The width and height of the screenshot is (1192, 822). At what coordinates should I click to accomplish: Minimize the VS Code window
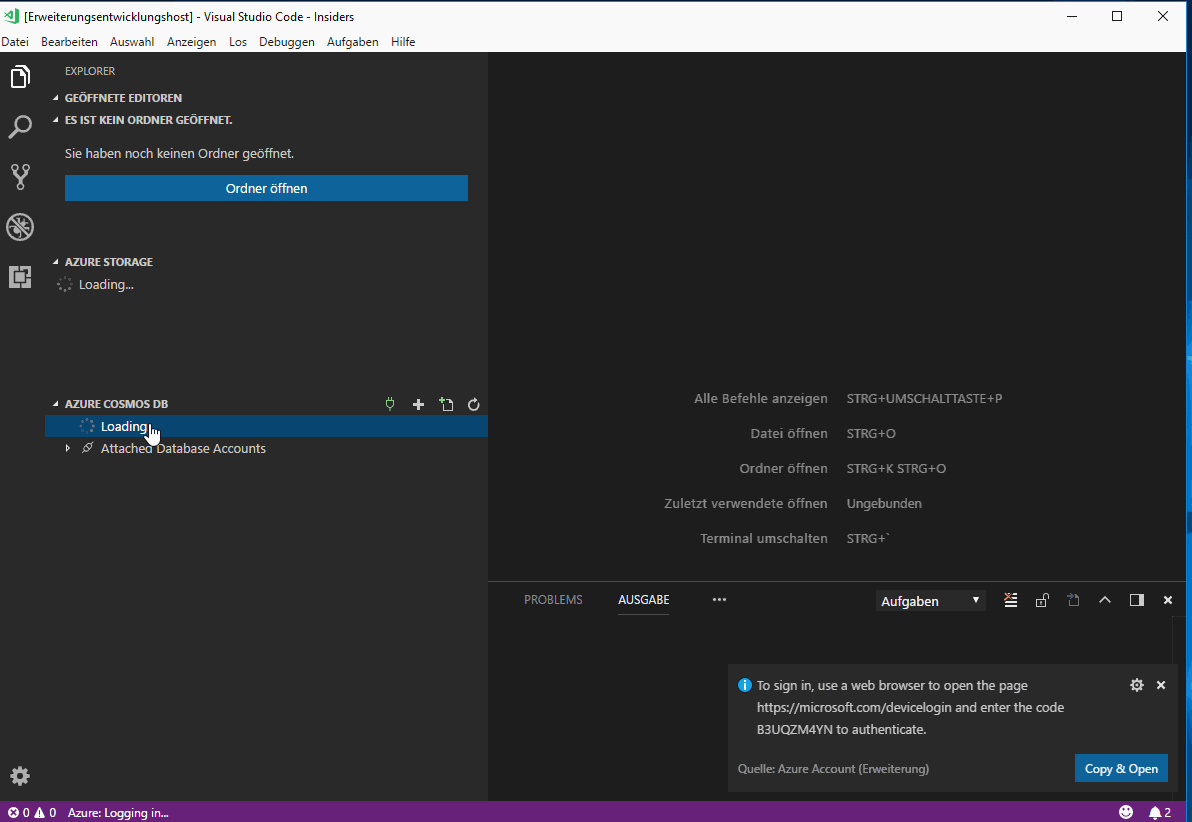tap(1072, 16)
